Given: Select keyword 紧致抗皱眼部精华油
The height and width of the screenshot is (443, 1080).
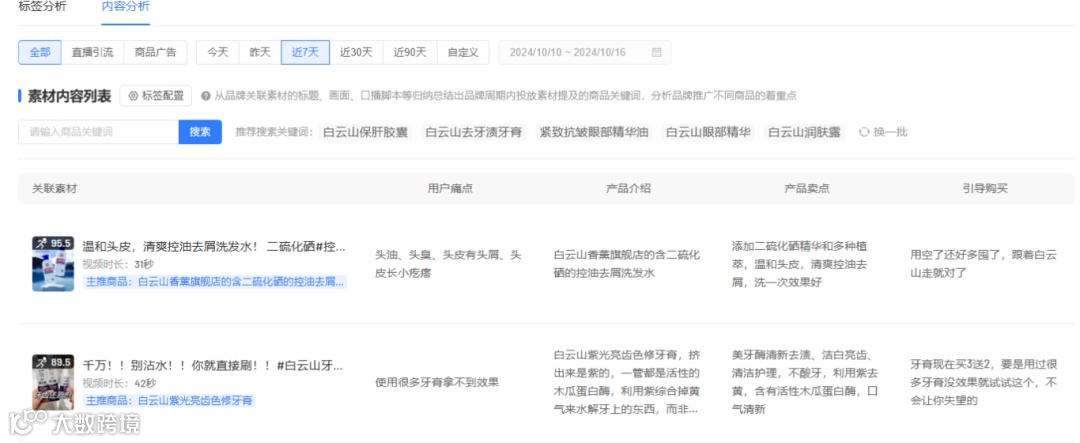Looking at the screenshot, I should pyautogui.click(x=594, y=132).
